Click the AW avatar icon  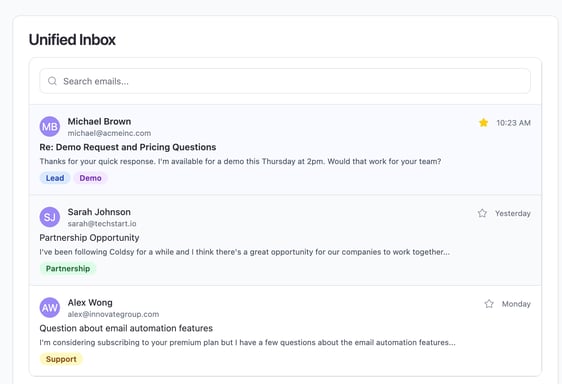(x=49, y=308)
